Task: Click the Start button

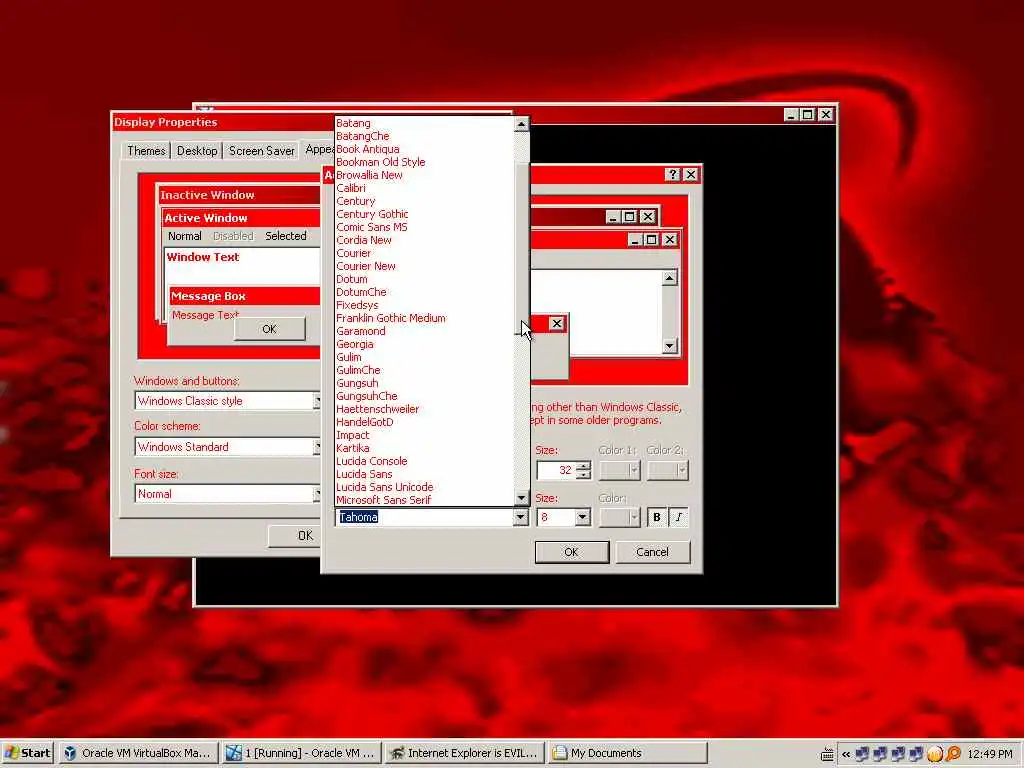Action: (x=27, y=753)
